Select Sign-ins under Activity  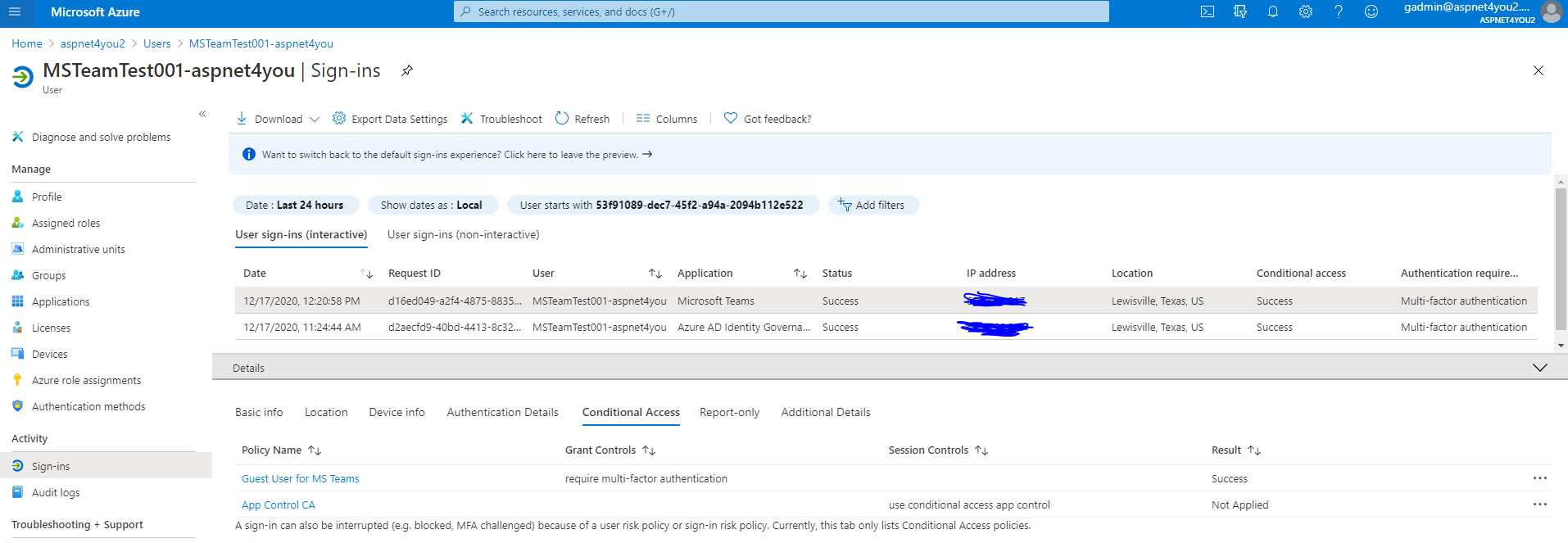coord(106,466)
